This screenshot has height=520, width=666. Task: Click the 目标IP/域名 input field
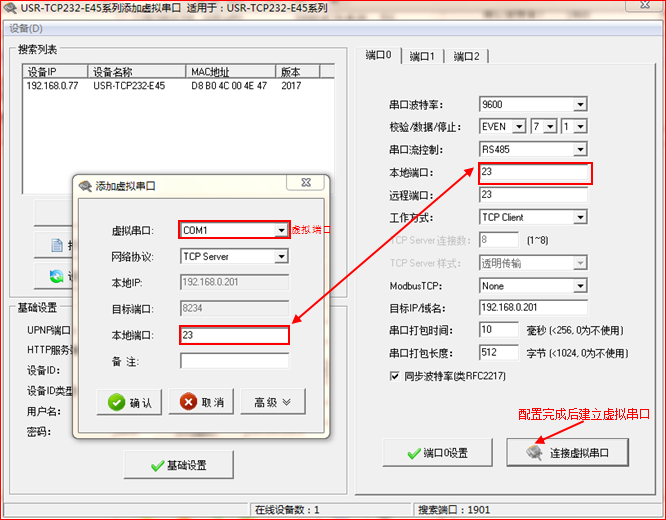coord(533,307)
